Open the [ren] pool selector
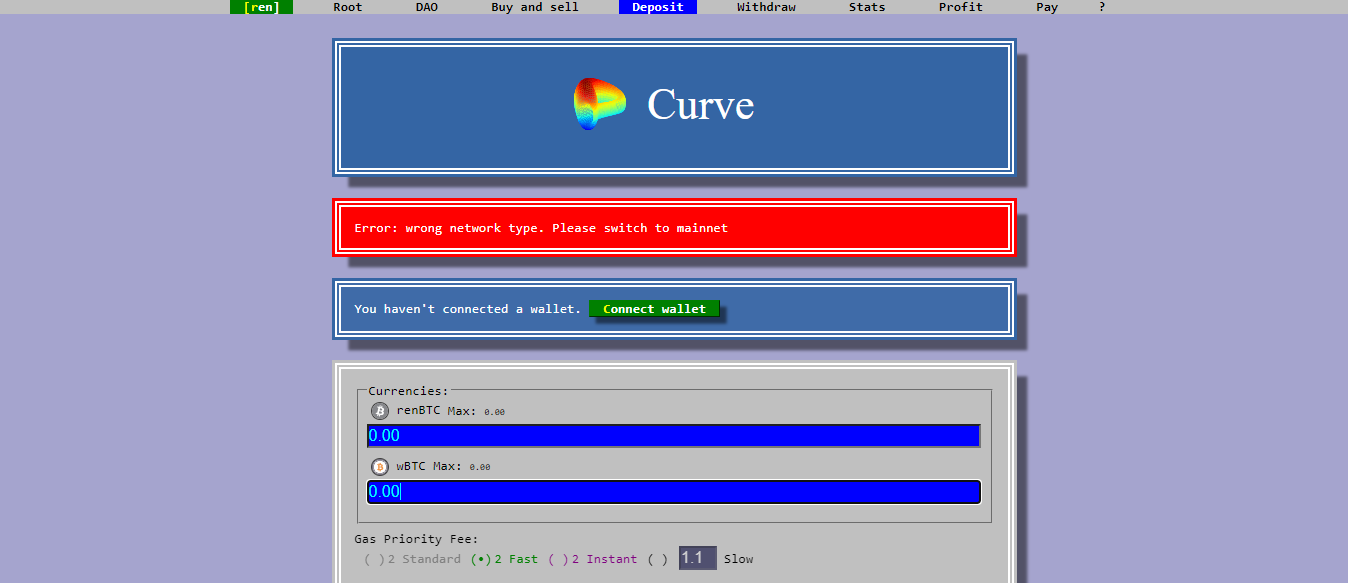The height and width of the screenshot is (583, 1348). click(x=261, y=7)
